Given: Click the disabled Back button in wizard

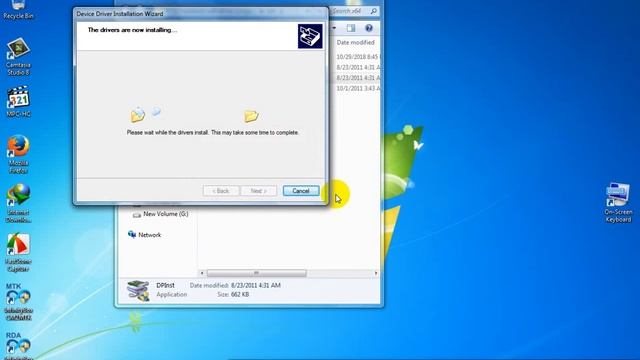Looking at the screenshot, I should pyautogui.click(x=220, y=191).
